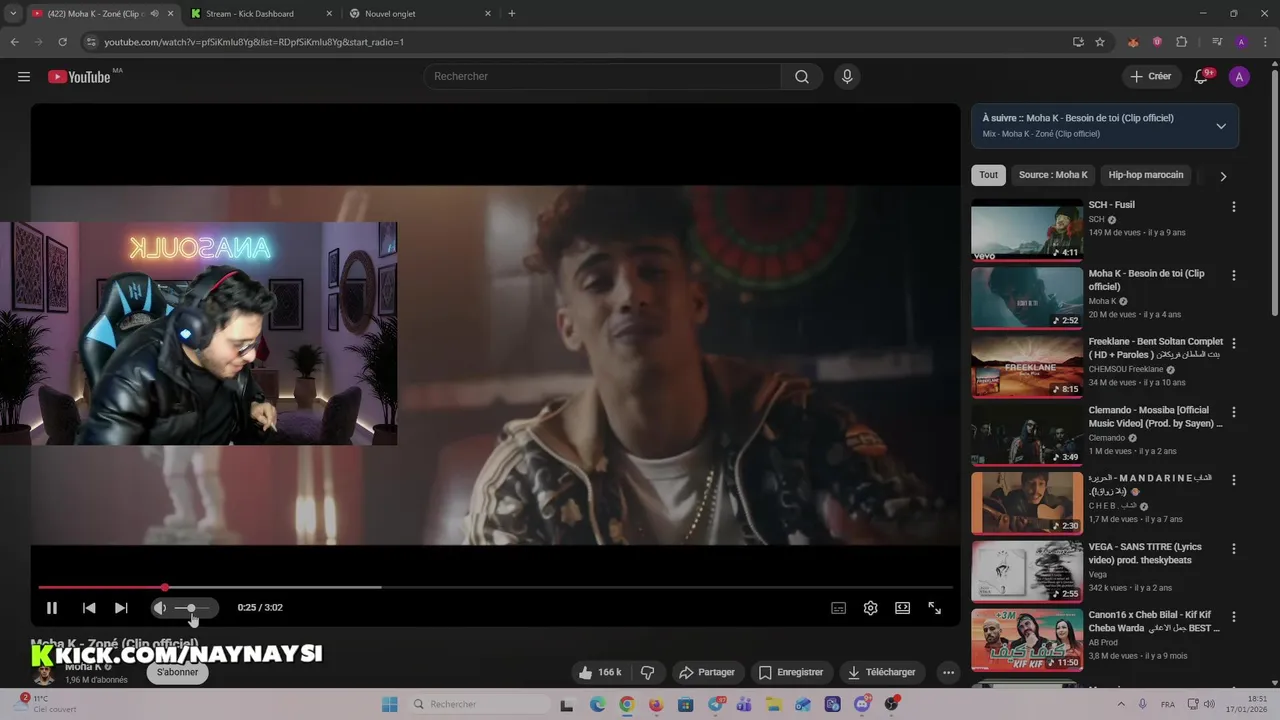
Task: Open options menu for Clemando - Mossiba
Action: point(1233,412)
